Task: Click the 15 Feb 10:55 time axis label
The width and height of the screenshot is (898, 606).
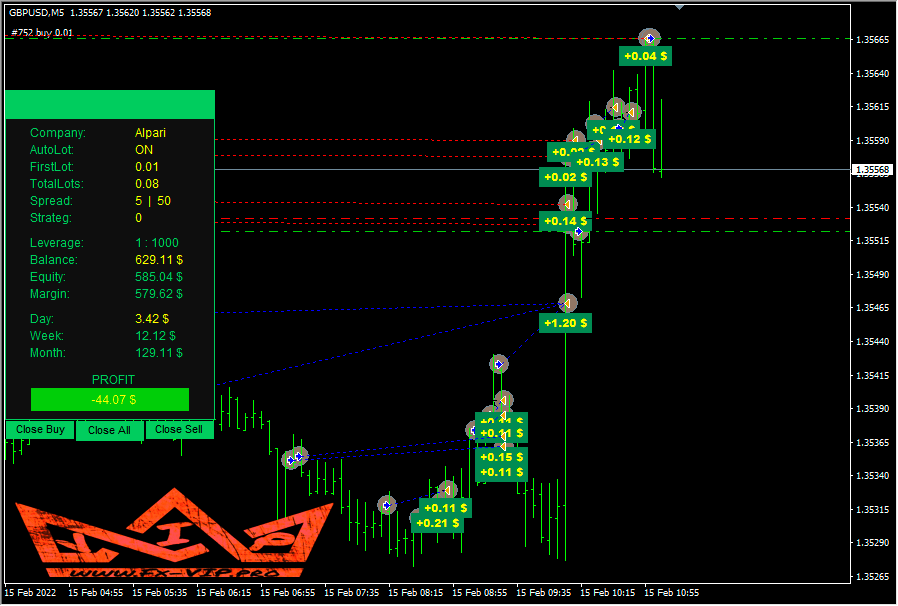Action: coord(672,592)
